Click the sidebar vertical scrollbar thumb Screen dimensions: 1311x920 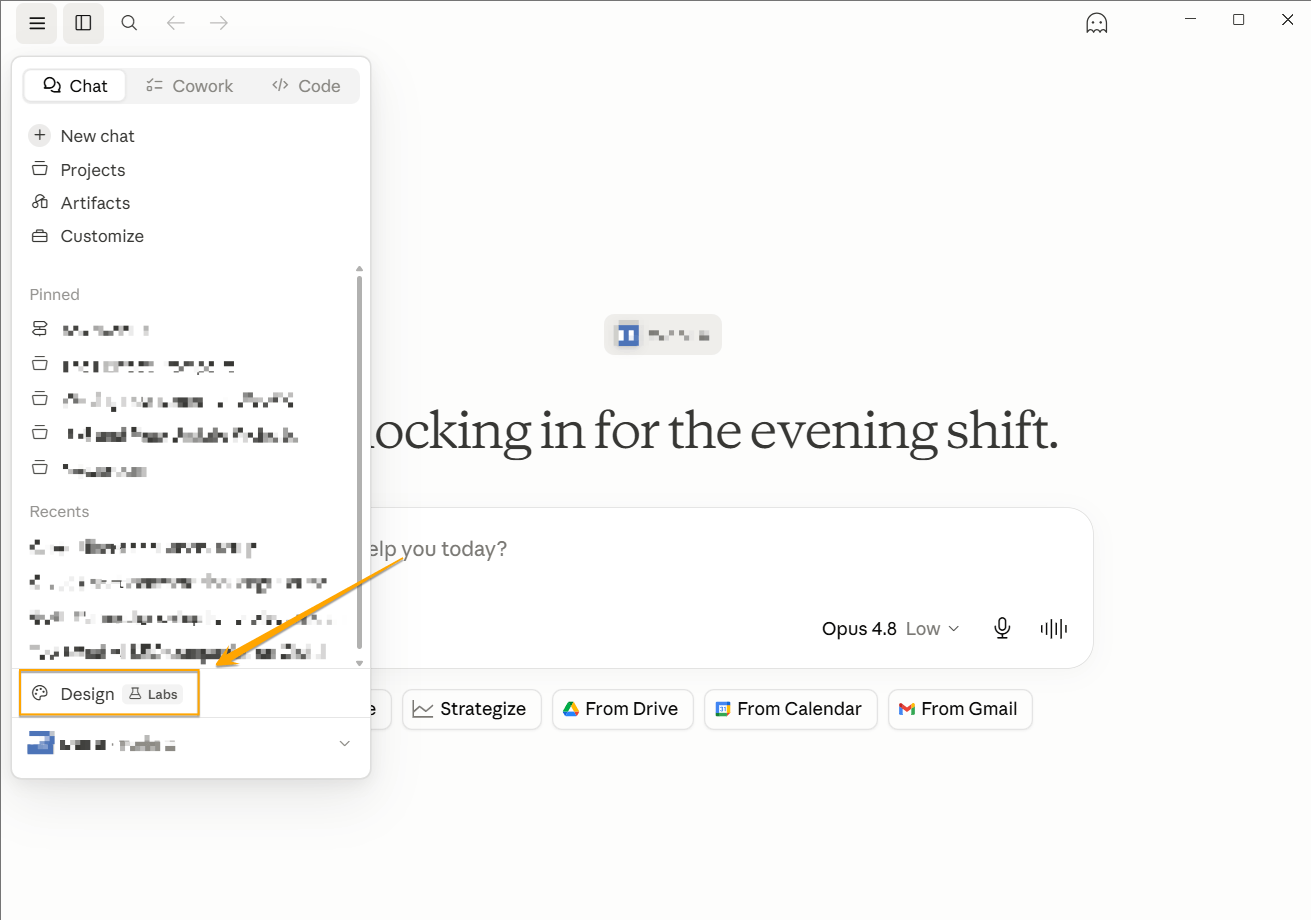tap(360, 462)
